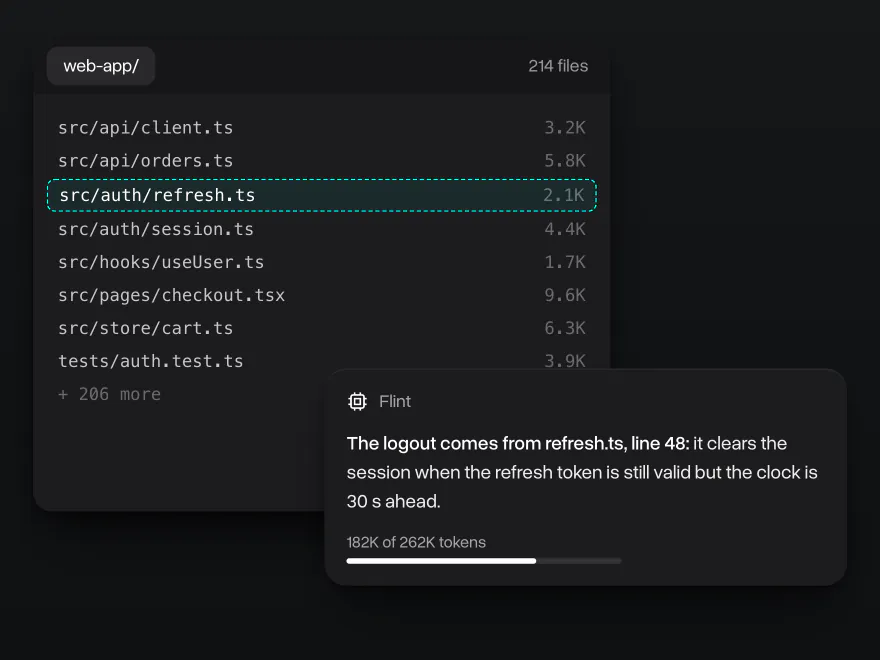This screenshot has height=660, width=880.
Task: Click the 2.1K size of refresh.ts
Action: [x=563, y=195]
